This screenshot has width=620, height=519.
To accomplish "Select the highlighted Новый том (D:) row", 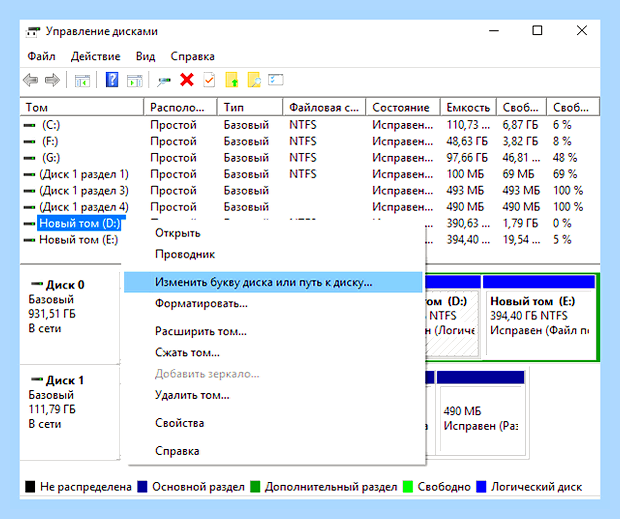I will 79,223.
